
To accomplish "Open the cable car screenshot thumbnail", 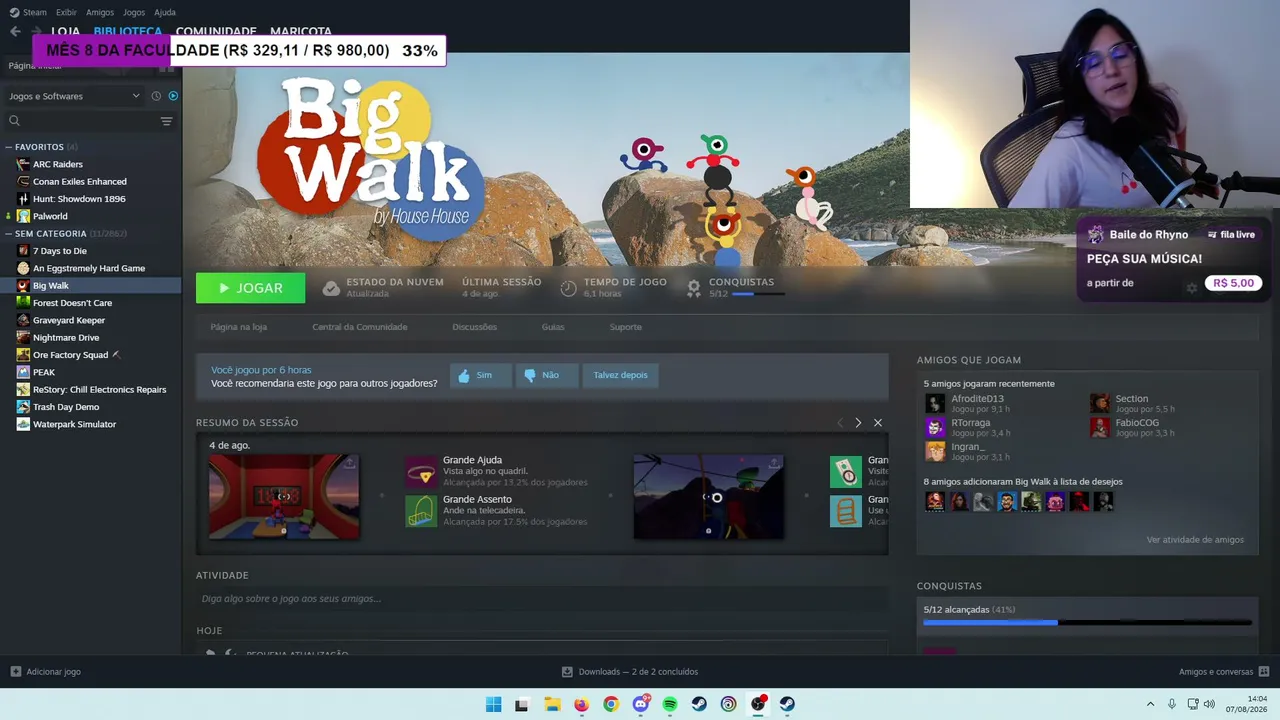I will click(x=709, y=497).
